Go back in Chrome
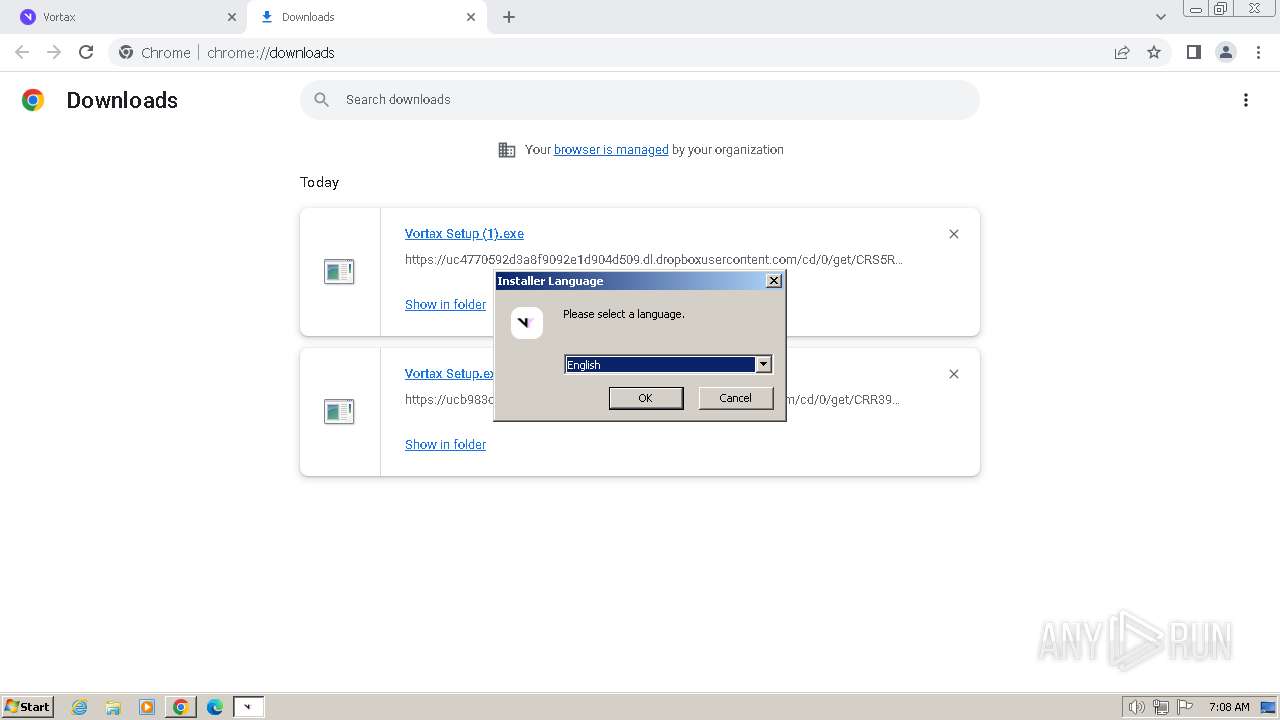Screen dimensions: 1280x720 (22, 52)
